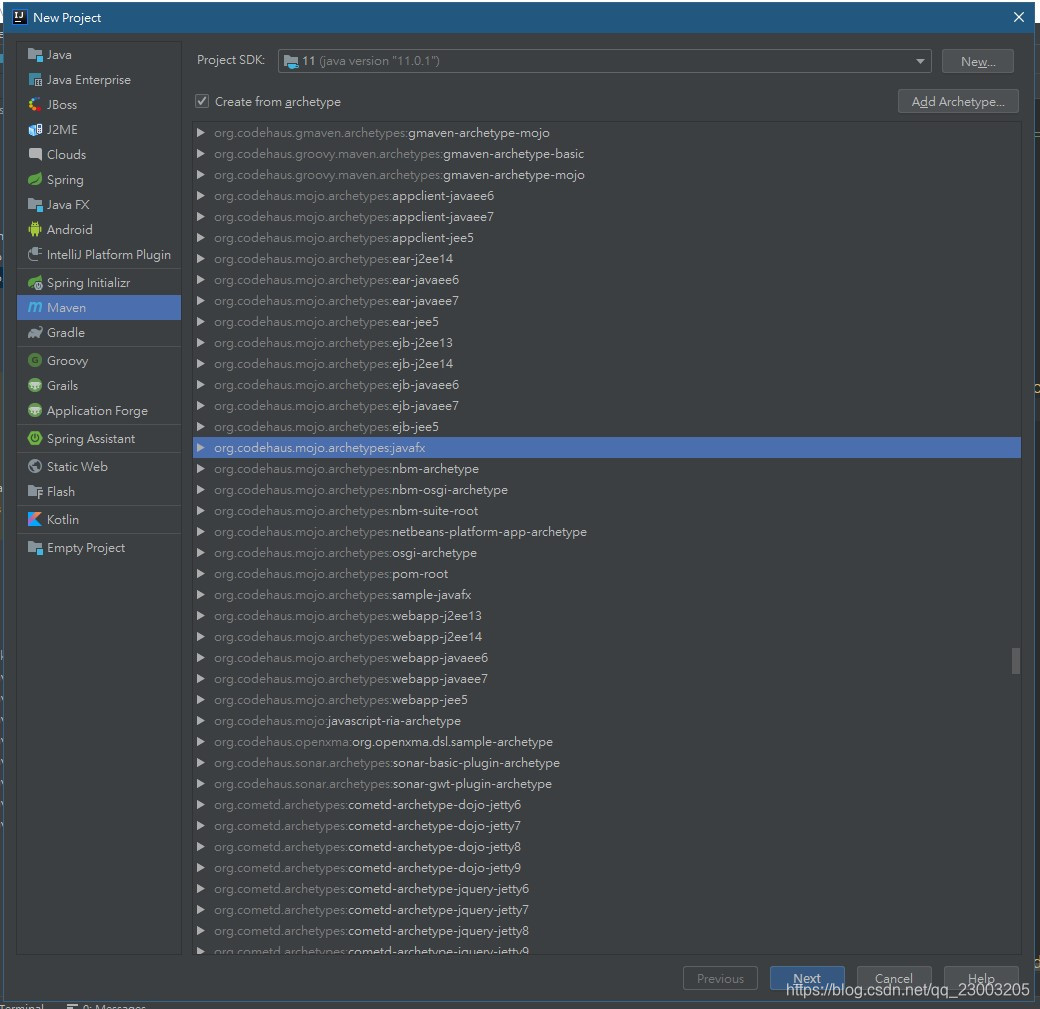Screen dimensions: 1040x1009
Task: Click the IntelliJ logo in title bar
Action: tap(20, 17)
